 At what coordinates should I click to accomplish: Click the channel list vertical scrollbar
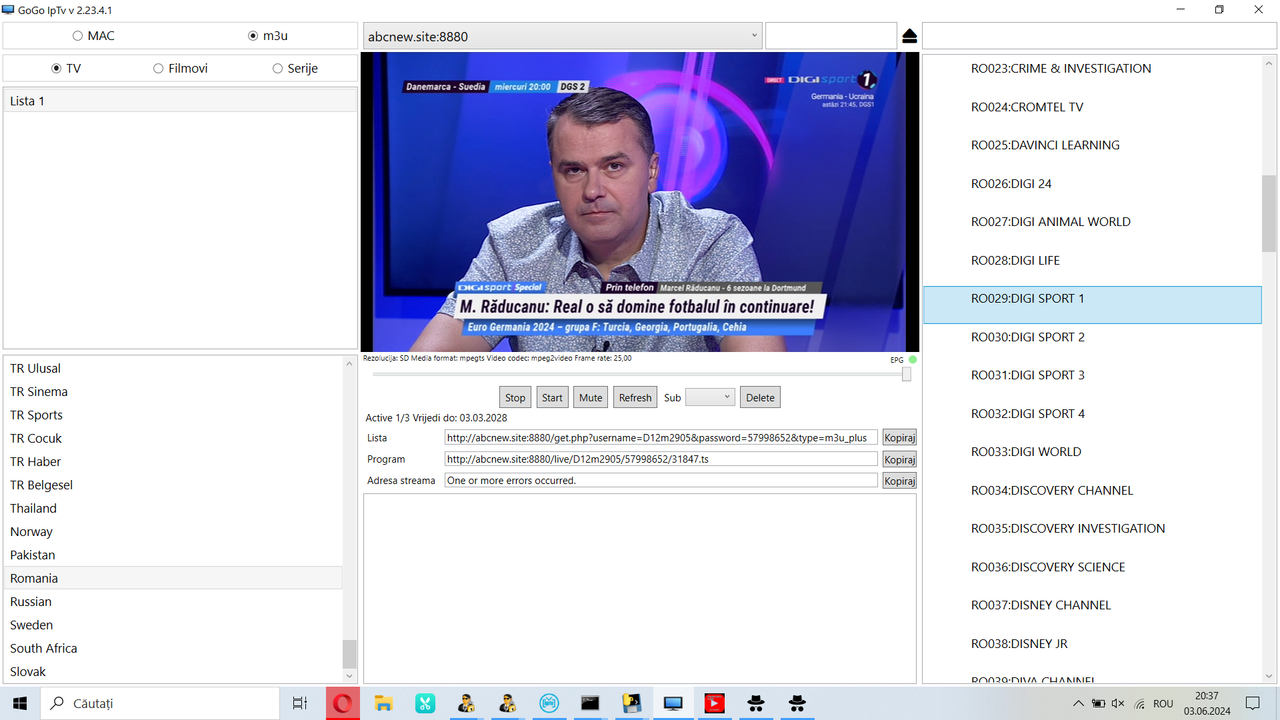click(1269, 212)
